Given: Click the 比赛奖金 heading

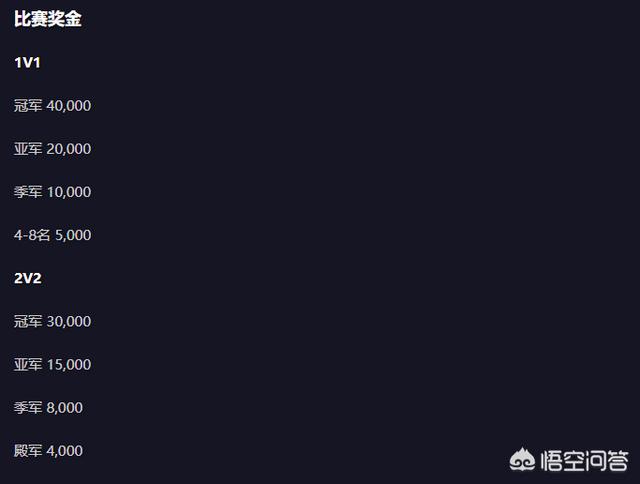Looking at the screenshot, I should 48,19.
